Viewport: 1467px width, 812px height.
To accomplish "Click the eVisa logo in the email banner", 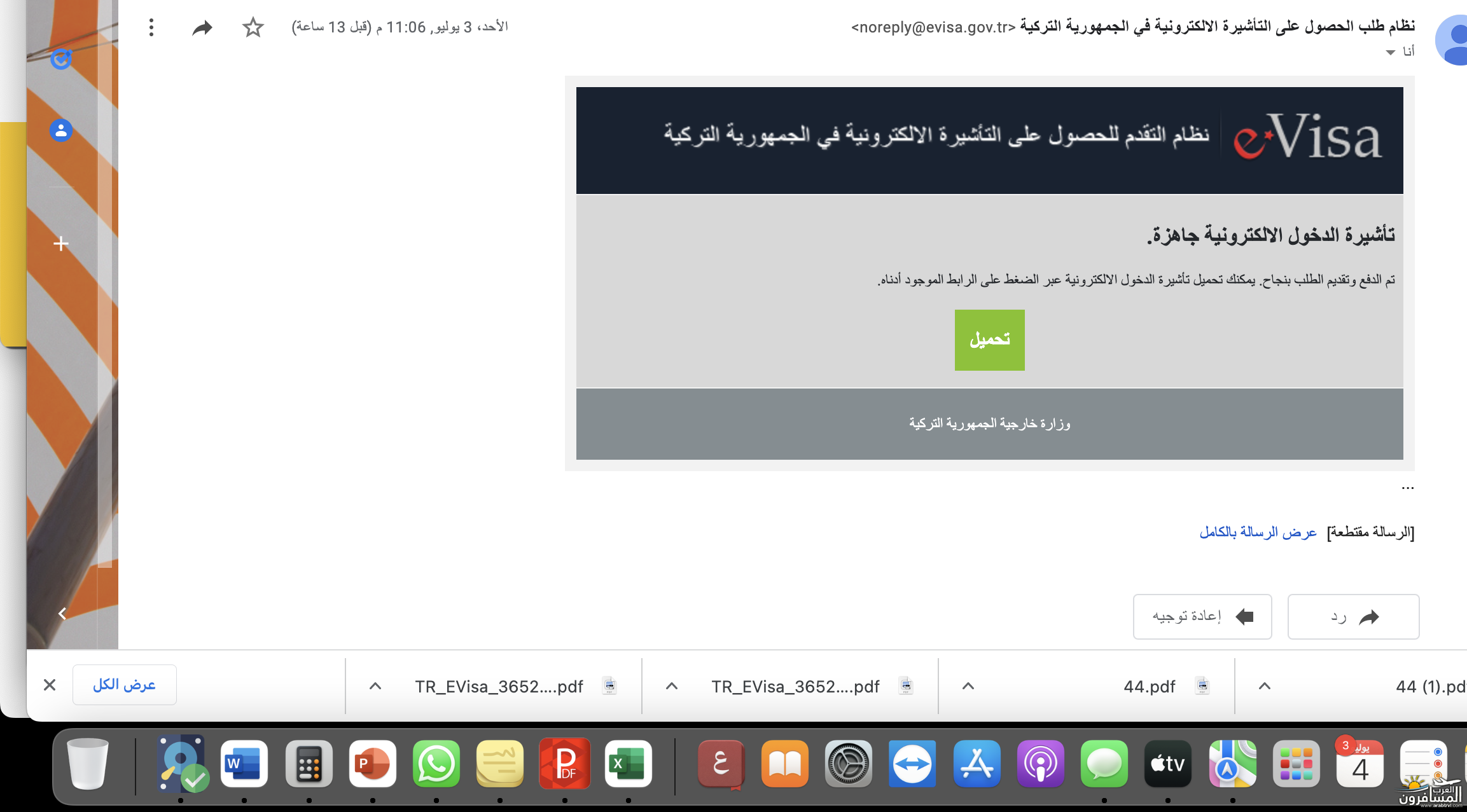I will (x=1307, y=136).
